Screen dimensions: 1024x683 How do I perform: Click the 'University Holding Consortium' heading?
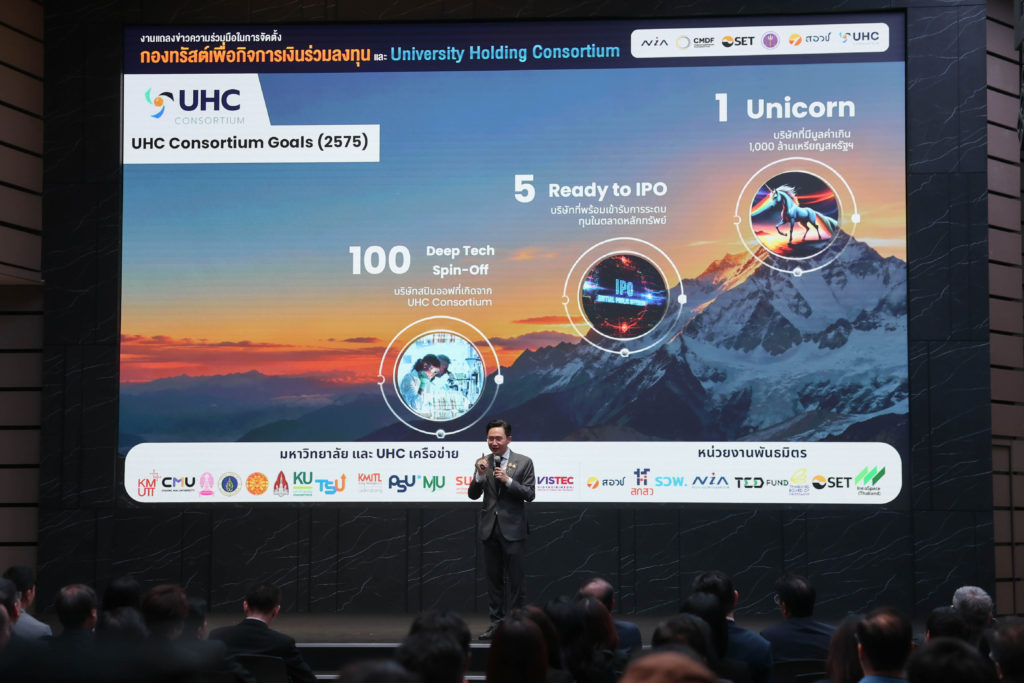(505, 52)
